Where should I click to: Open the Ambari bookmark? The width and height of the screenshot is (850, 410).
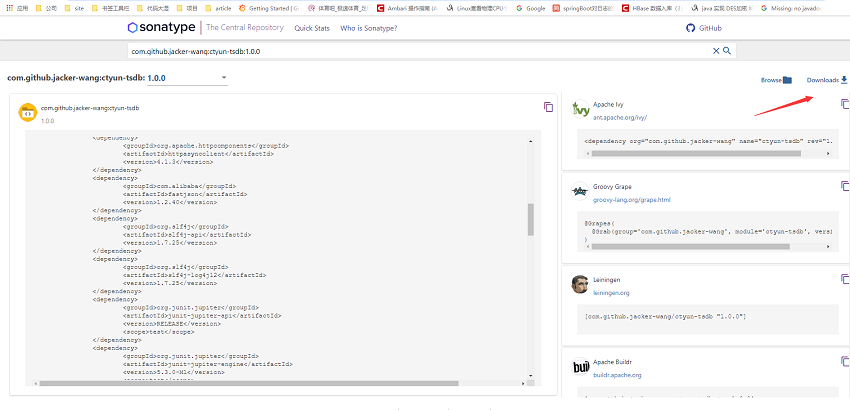(x=407, y=8)
